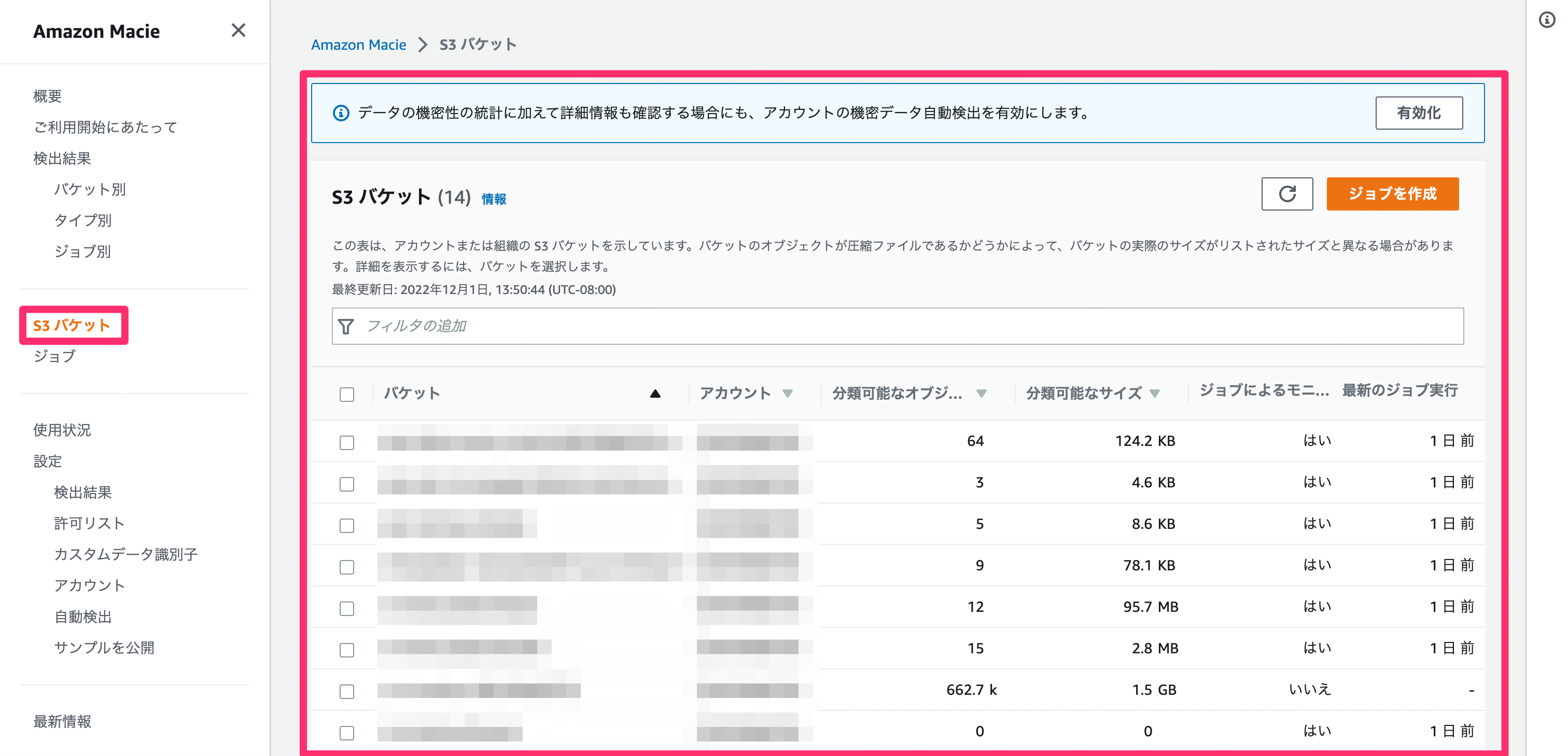Close the Amazon Macie sidebar panel
This screenshot has width=1568, height=756.
[238, 31]
